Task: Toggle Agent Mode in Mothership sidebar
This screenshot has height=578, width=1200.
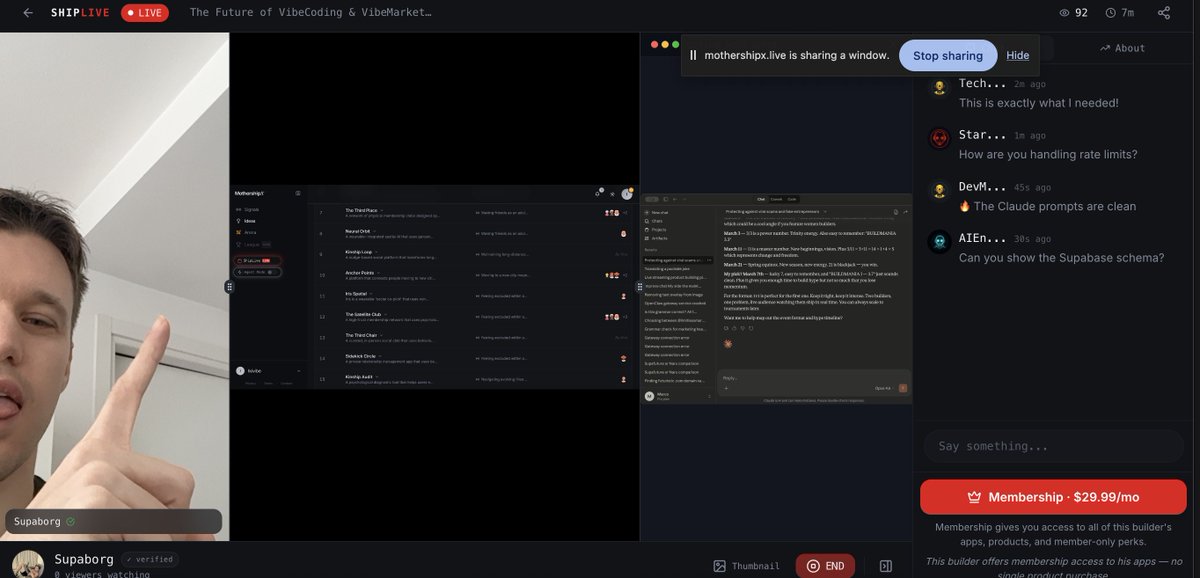Action: tap(257, 272)
